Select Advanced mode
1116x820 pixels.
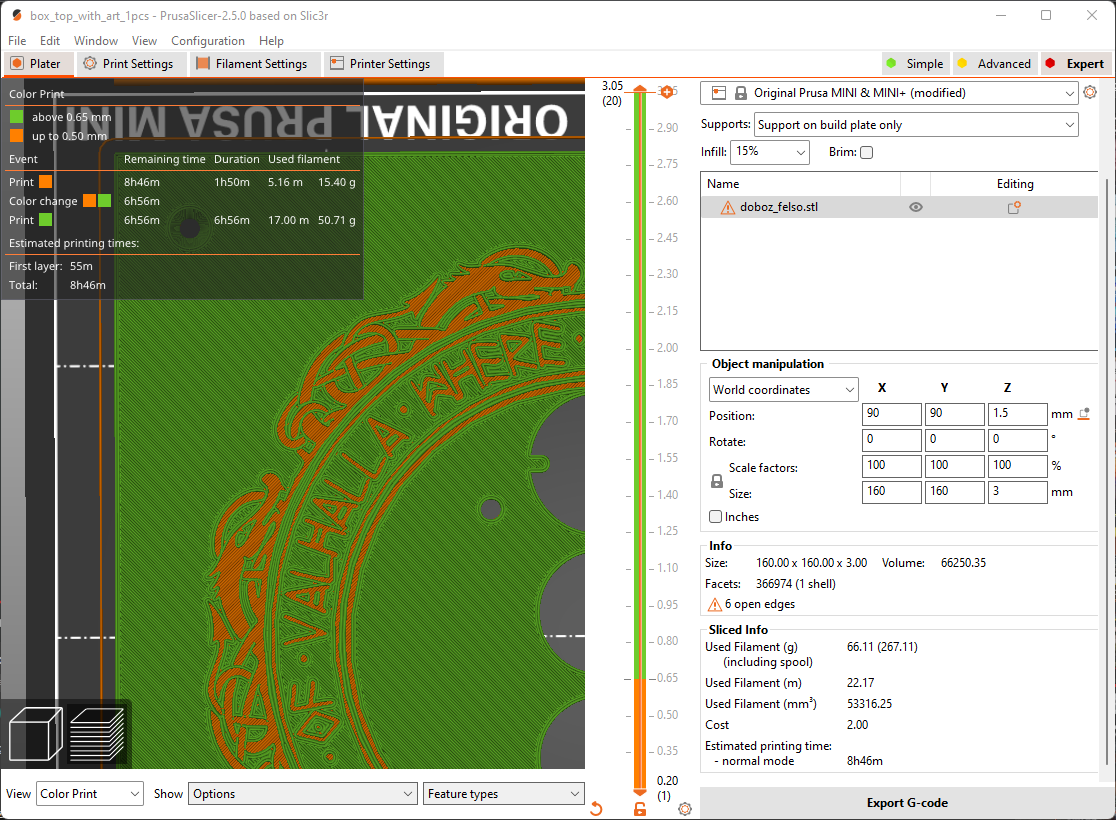[x=994, y=63]
